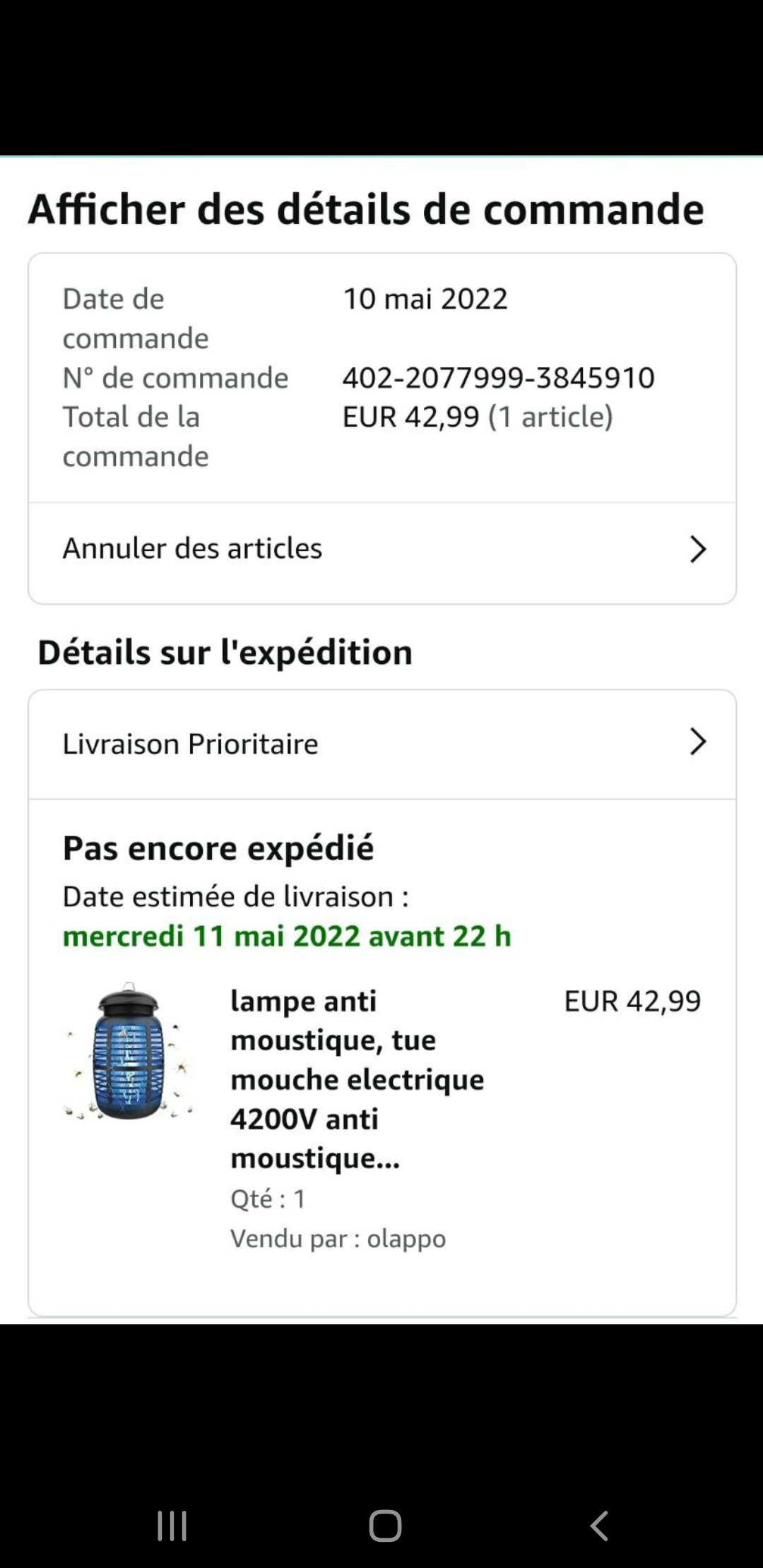Tap the Android home button icon

[385, 1526]
